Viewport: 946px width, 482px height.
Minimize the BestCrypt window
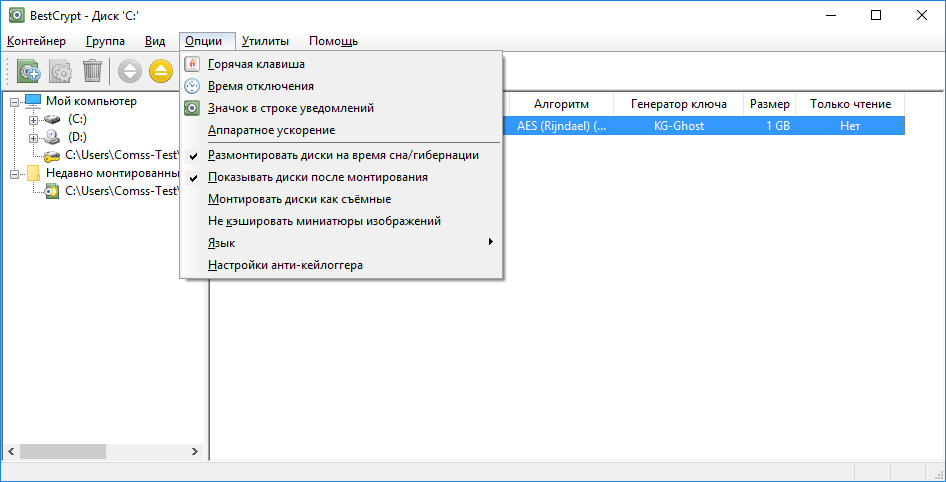[831, 15]
